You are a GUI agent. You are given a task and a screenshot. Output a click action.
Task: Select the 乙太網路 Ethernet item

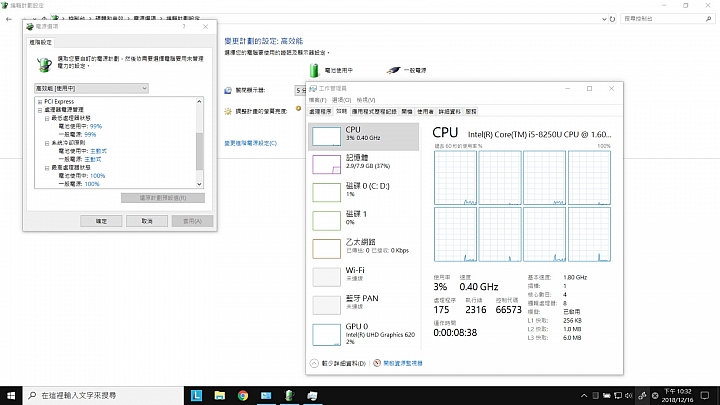[364, 248]
